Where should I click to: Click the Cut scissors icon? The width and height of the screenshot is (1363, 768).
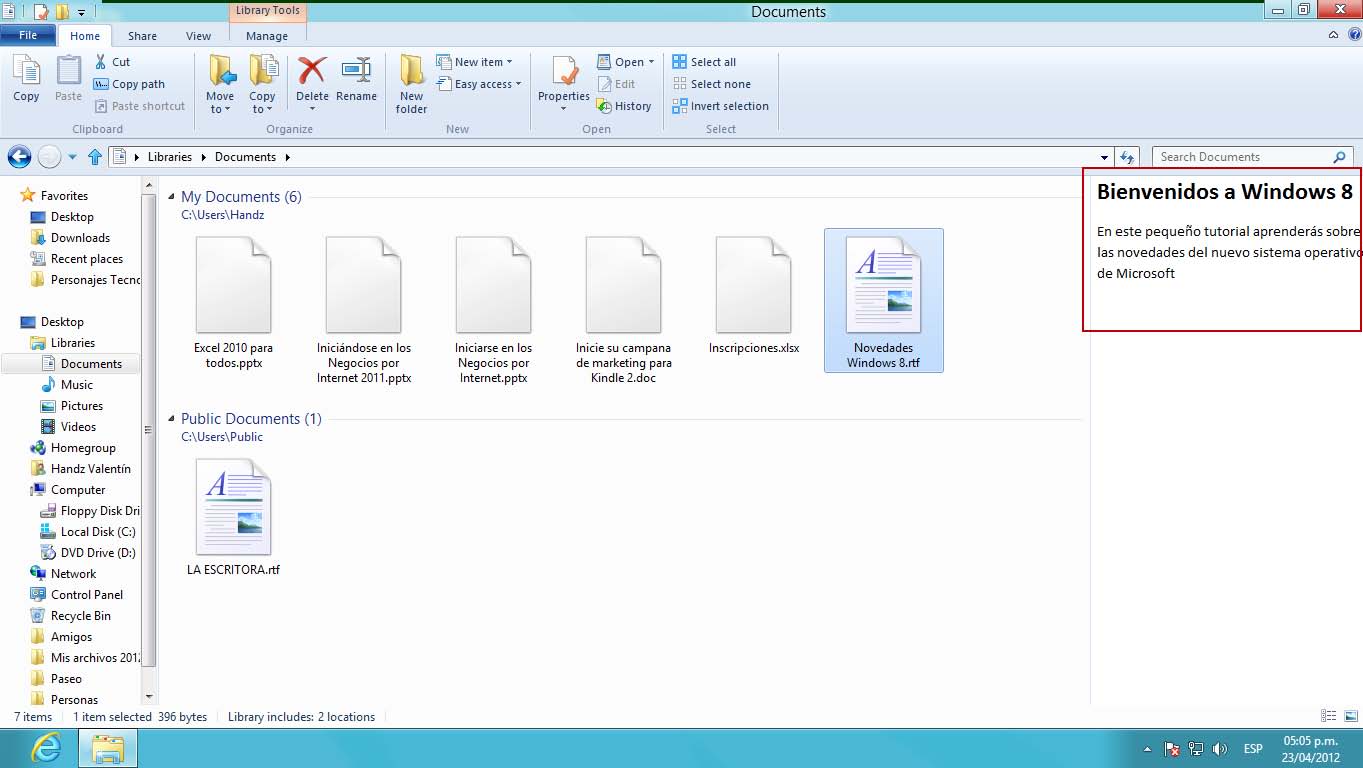tap(101, 62)
